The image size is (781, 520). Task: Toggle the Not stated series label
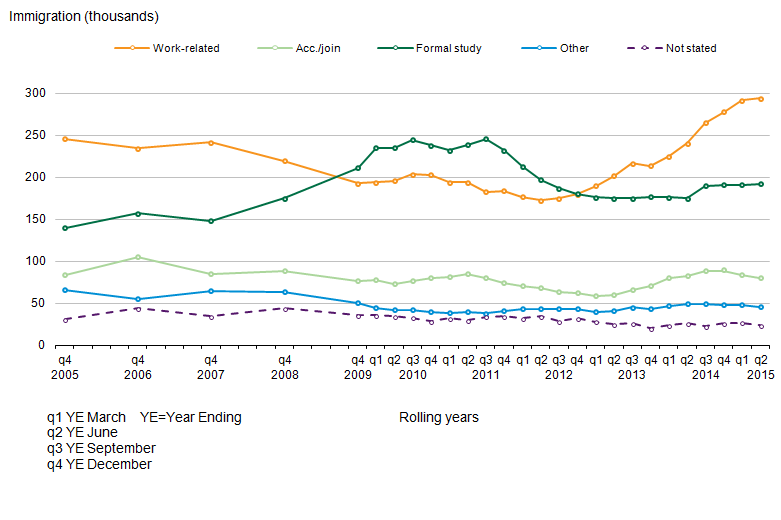(690, 48)
